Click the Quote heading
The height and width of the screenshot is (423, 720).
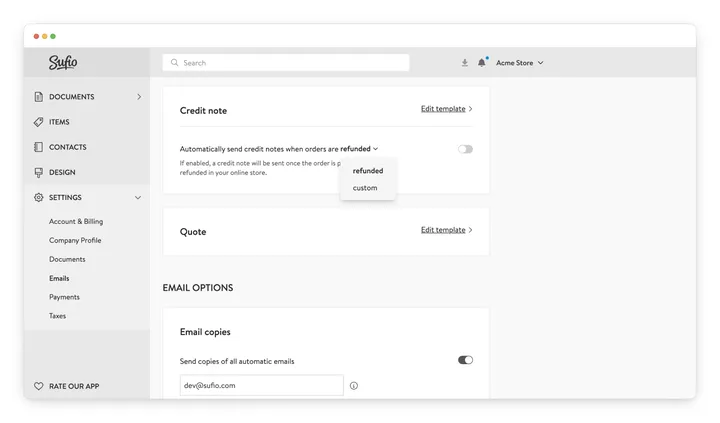(x=193, y=232)
